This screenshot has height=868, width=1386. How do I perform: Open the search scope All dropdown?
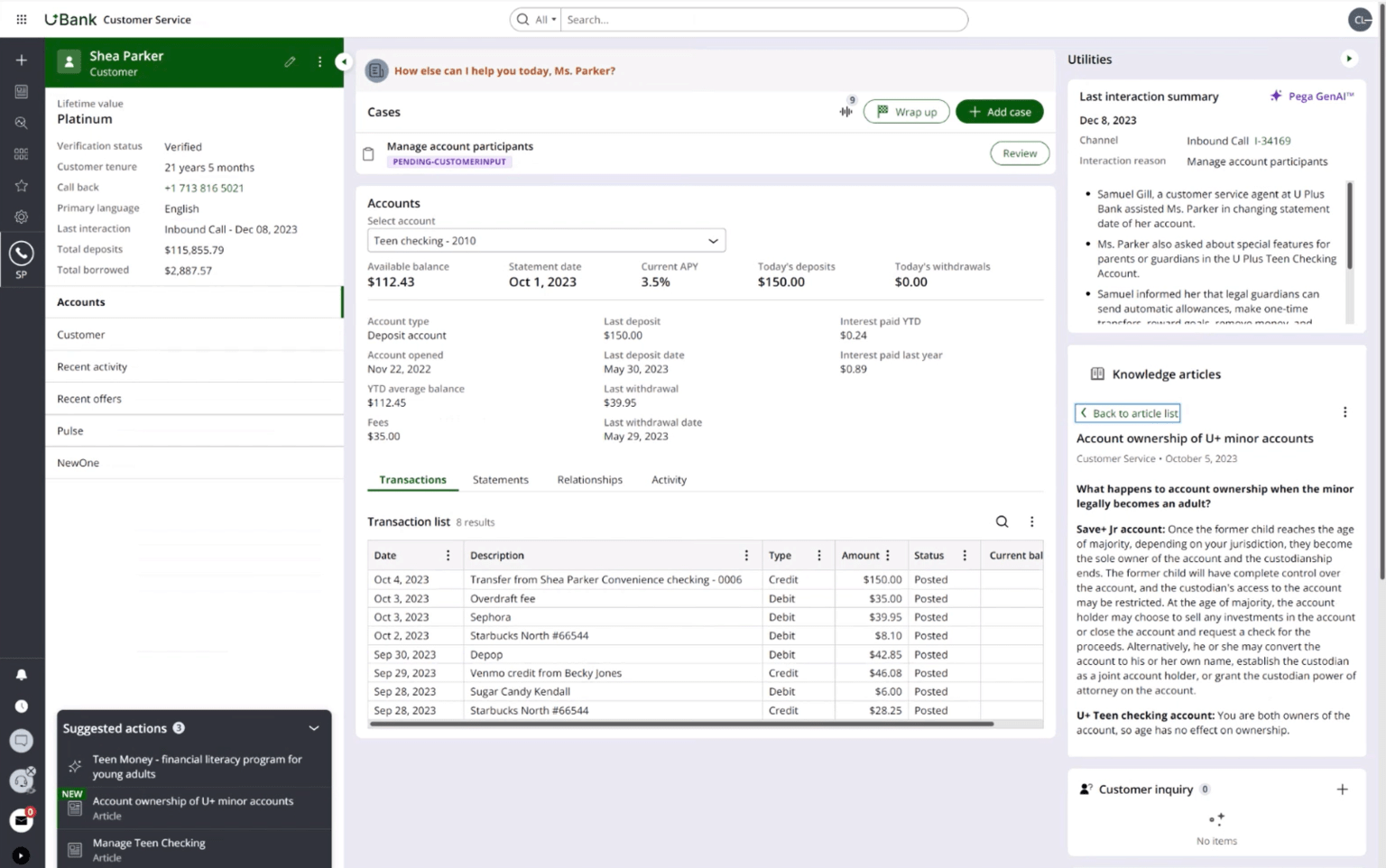coord(545,20)
